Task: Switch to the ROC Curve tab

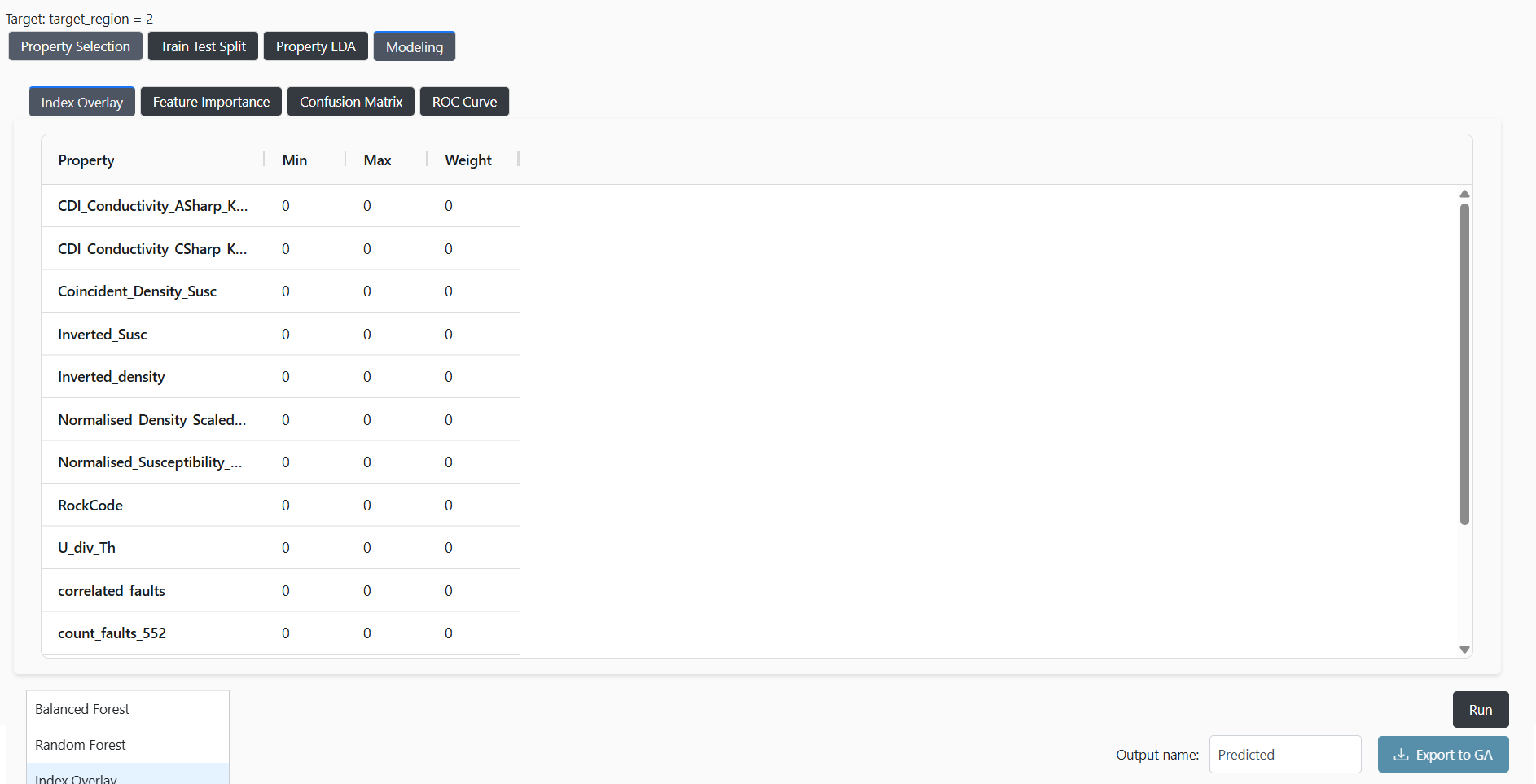Action: 464,102
